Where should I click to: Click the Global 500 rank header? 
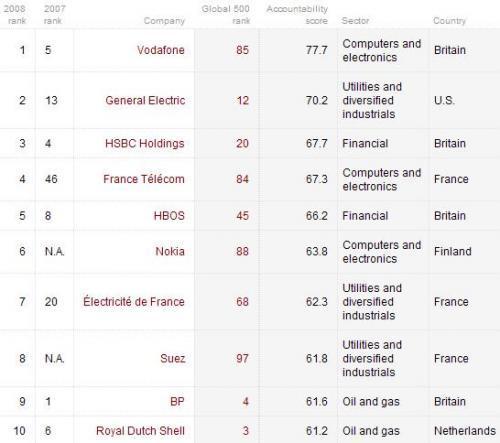[x=226, y=15]
